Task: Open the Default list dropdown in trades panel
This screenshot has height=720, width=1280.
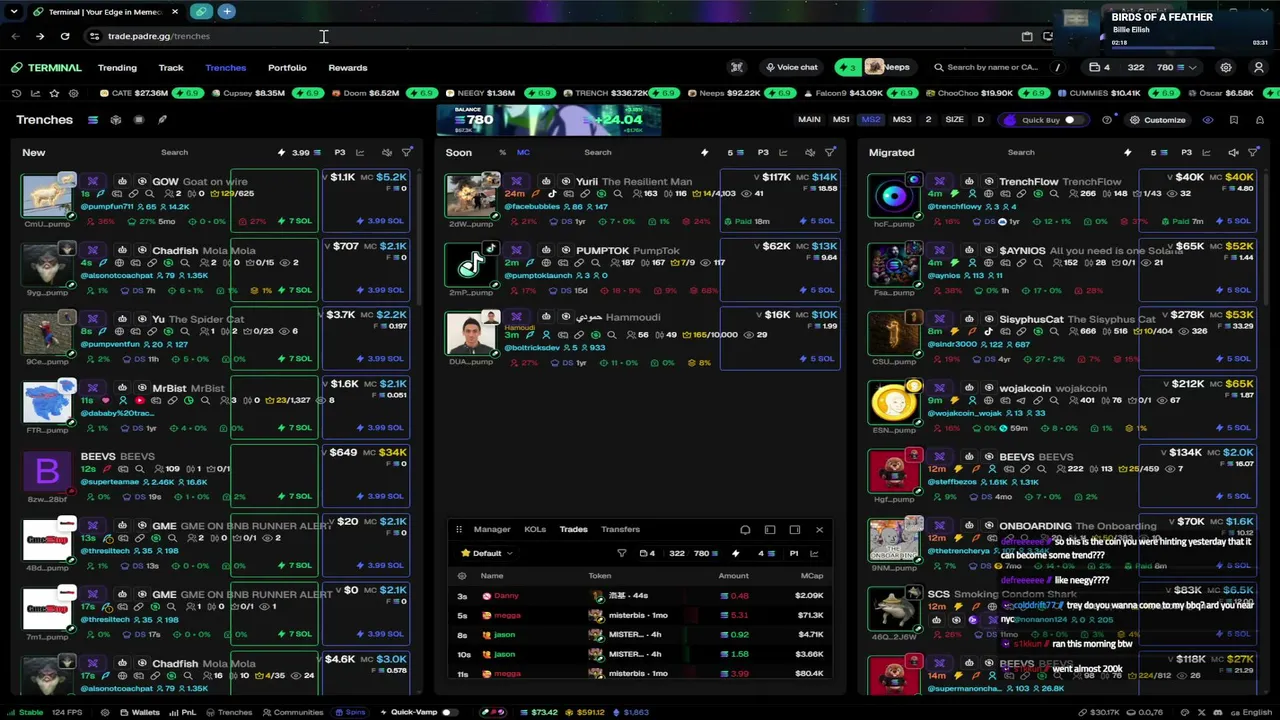Action: click(x=487, y=553)
